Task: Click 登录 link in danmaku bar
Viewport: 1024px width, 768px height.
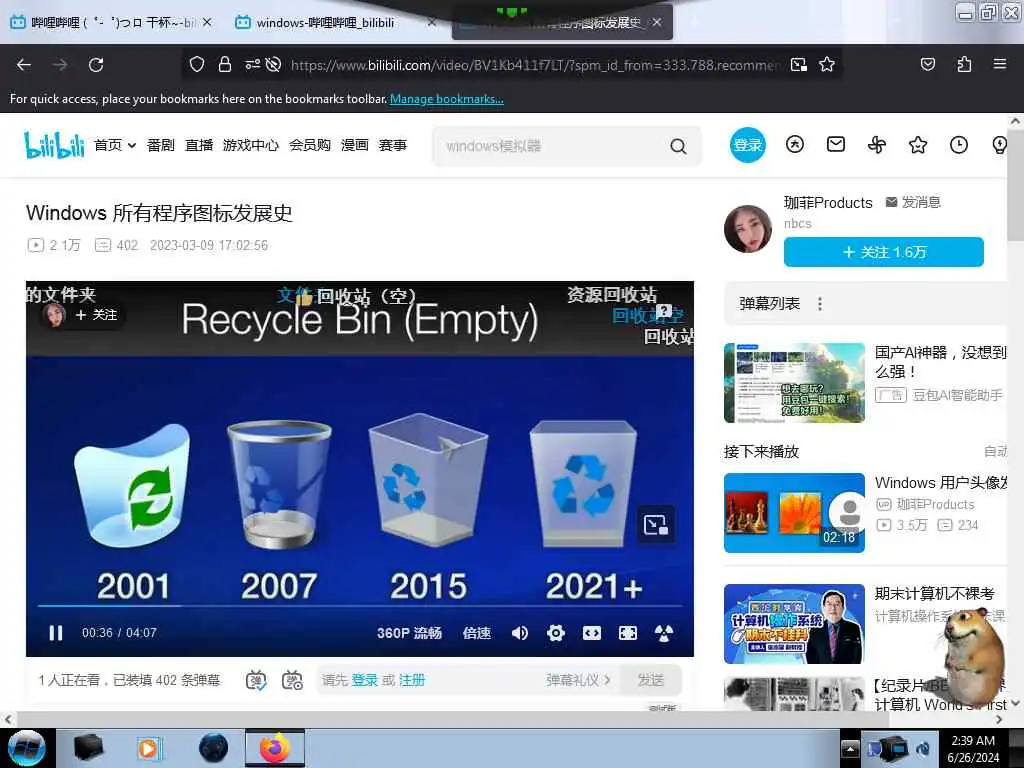Action: (364, 680)
